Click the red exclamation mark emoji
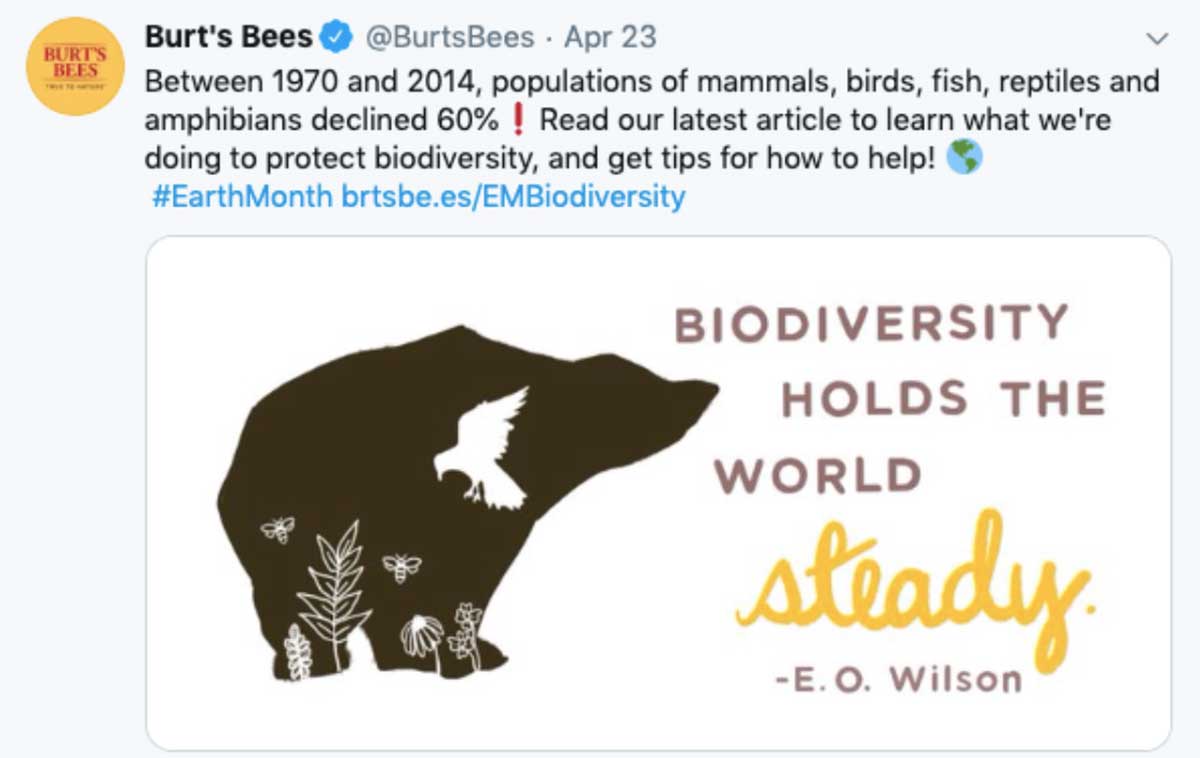The height and width of the screenshot is (758, 1200). coord(517,120)
